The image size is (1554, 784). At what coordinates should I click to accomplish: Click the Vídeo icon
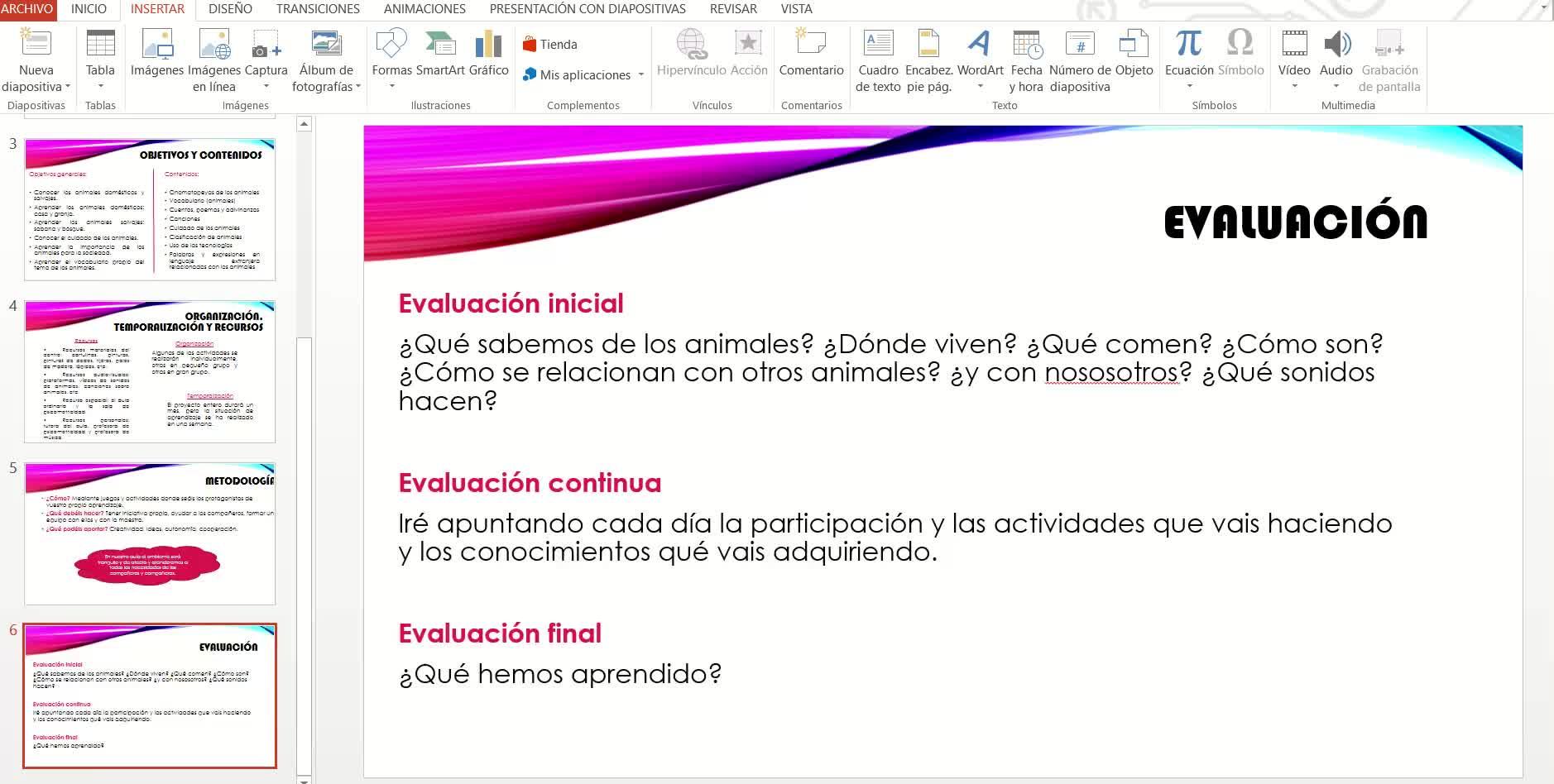(x=1294, y=43)
